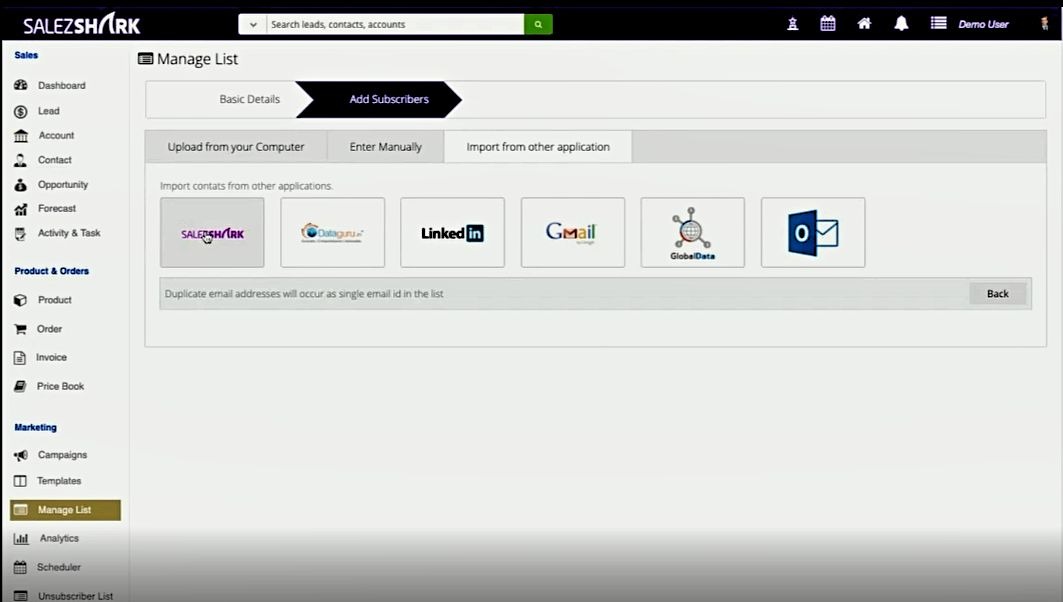The width and height of the screenshot is (1063, 602).
Task: Open Forecast in the sidebar
Action: [x=57, y=209]
